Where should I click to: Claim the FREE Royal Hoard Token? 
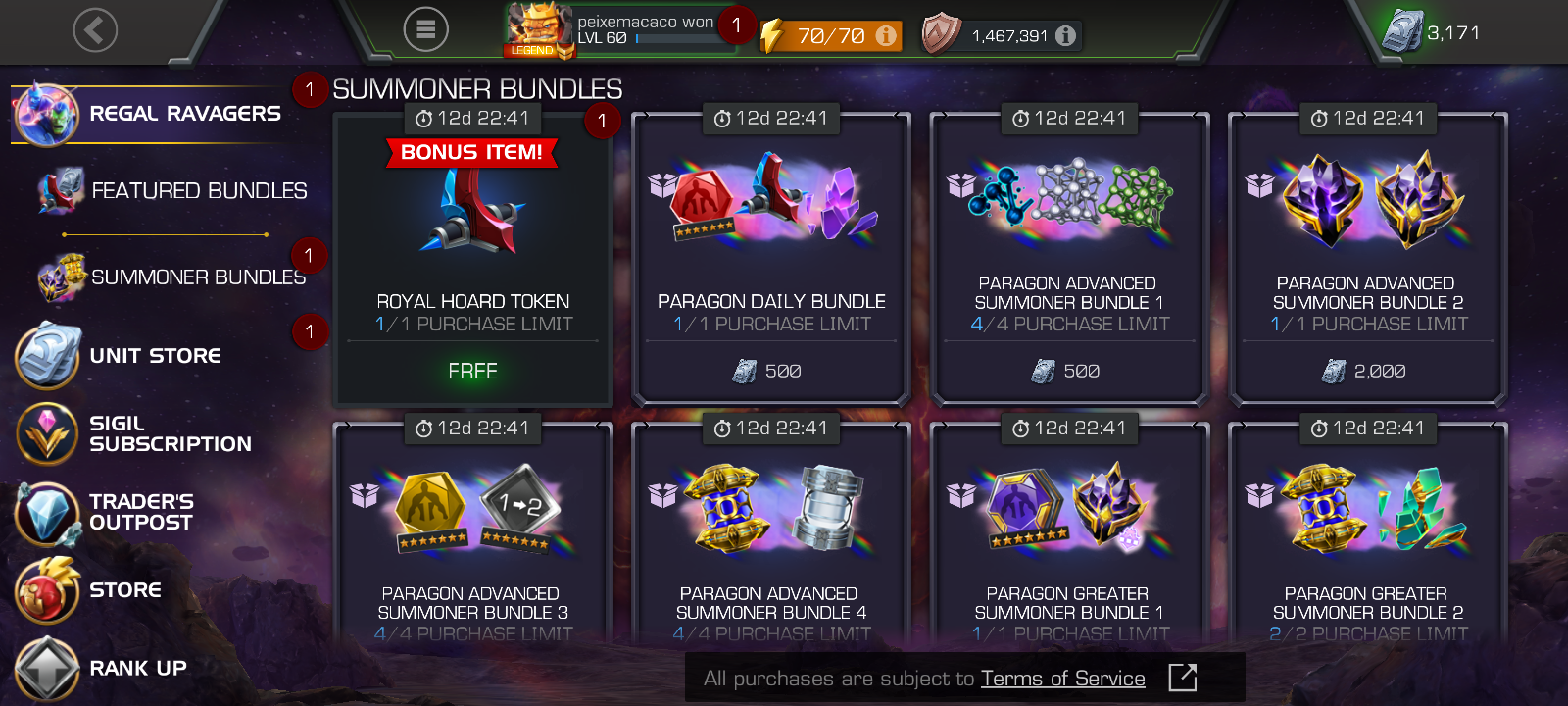coord(473,372)
